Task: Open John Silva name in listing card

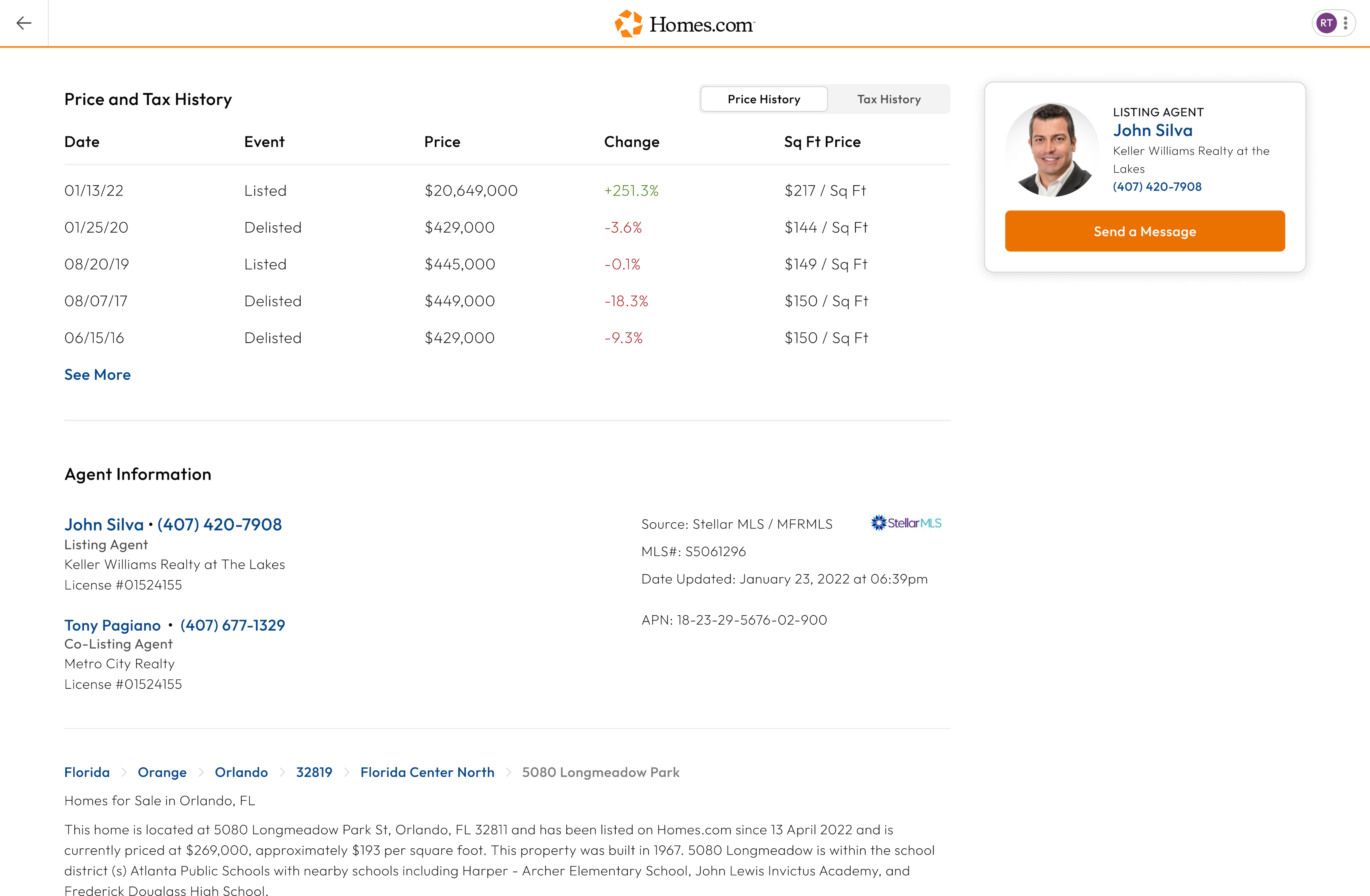Action: tap(1152, 131)
